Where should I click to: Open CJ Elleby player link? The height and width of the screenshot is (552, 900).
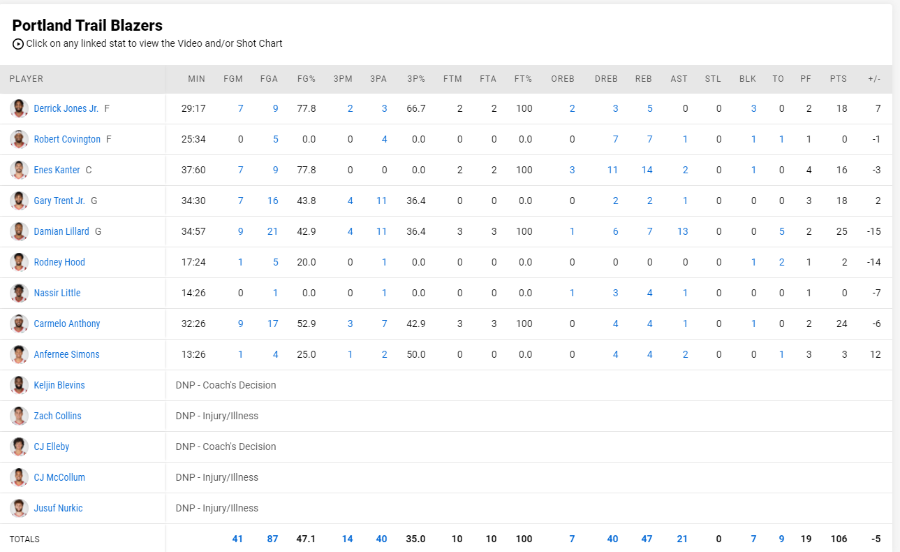click(x=51, y=446)
